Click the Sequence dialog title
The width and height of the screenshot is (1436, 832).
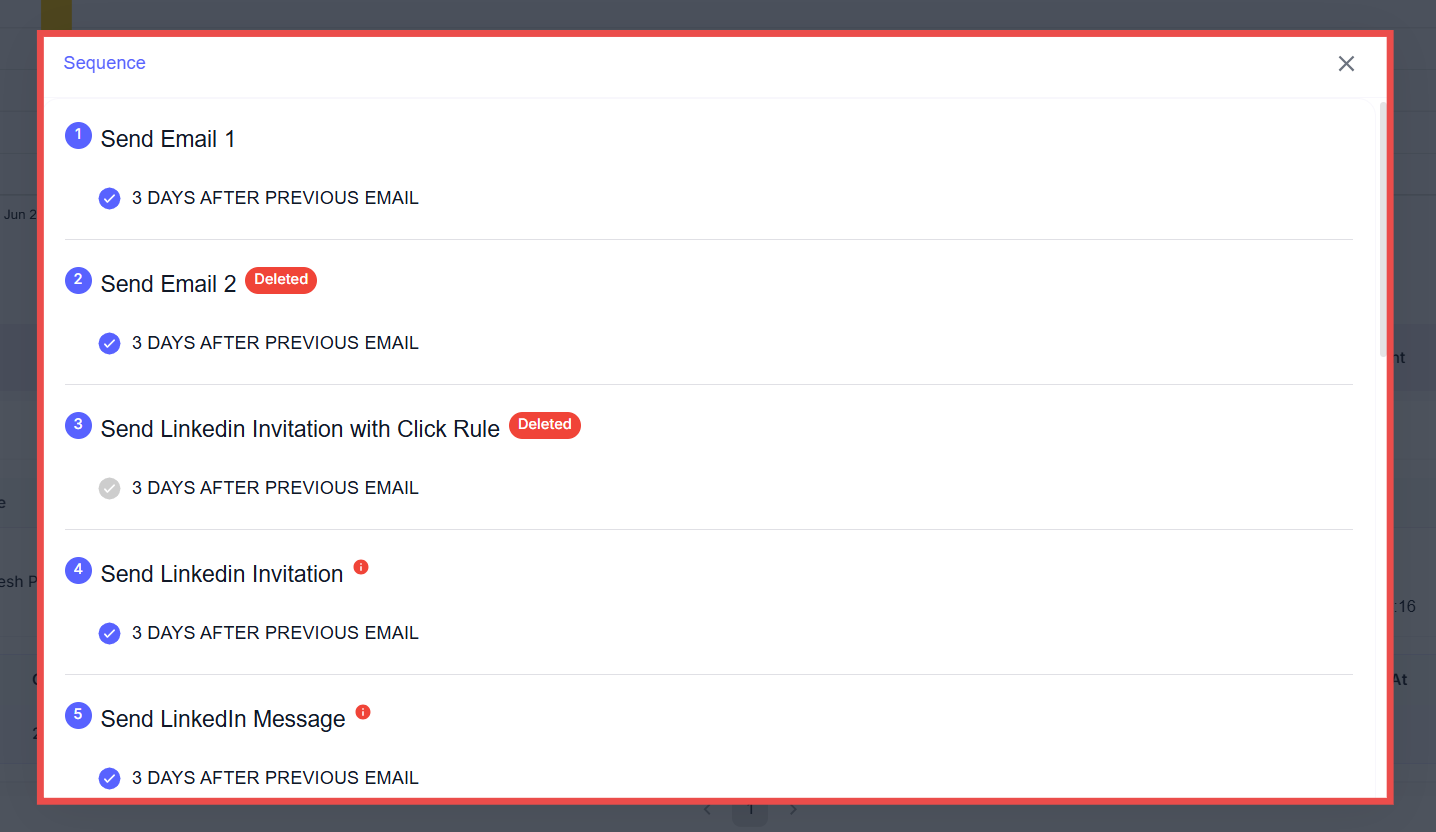[105, 63]
